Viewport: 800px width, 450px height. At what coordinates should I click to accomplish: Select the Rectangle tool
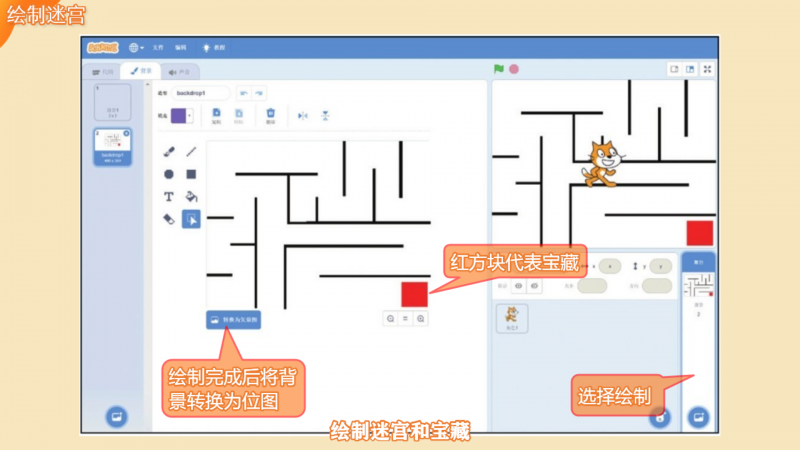pyautogui.click(x=191, y=174)
